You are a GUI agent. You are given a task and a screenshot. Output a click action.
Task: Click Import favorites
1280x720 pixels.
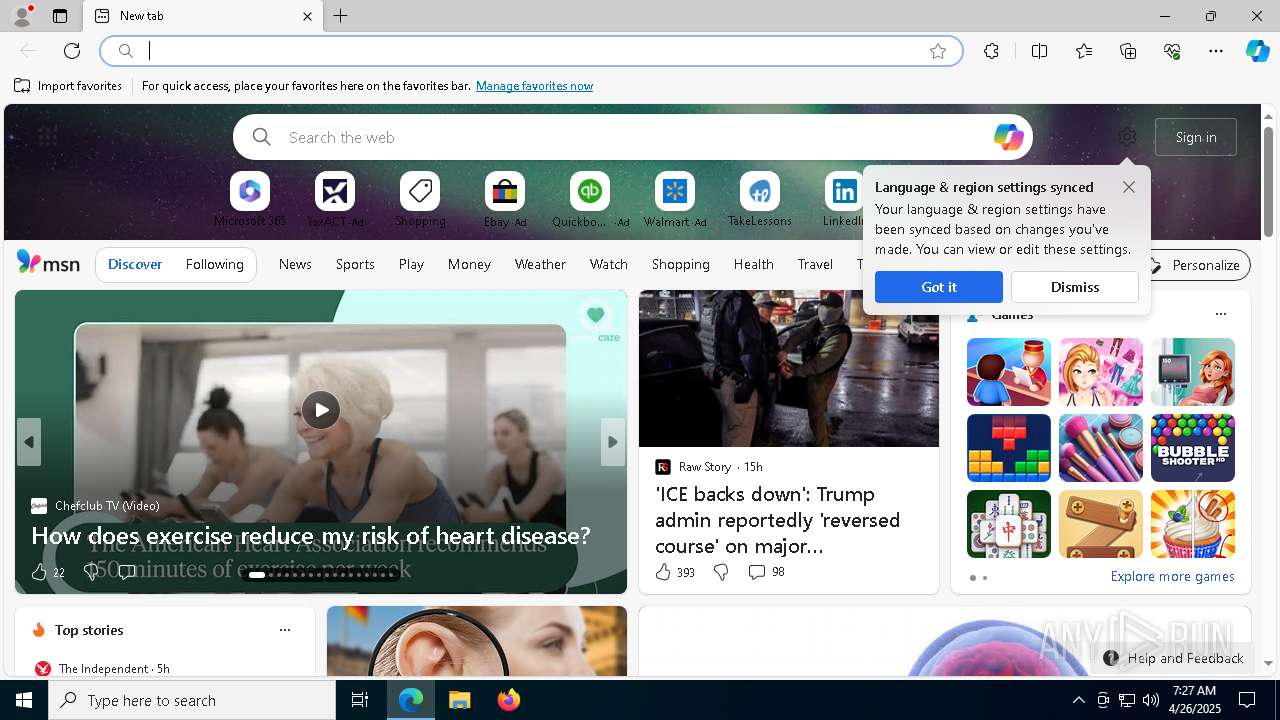tap(68, 86)
